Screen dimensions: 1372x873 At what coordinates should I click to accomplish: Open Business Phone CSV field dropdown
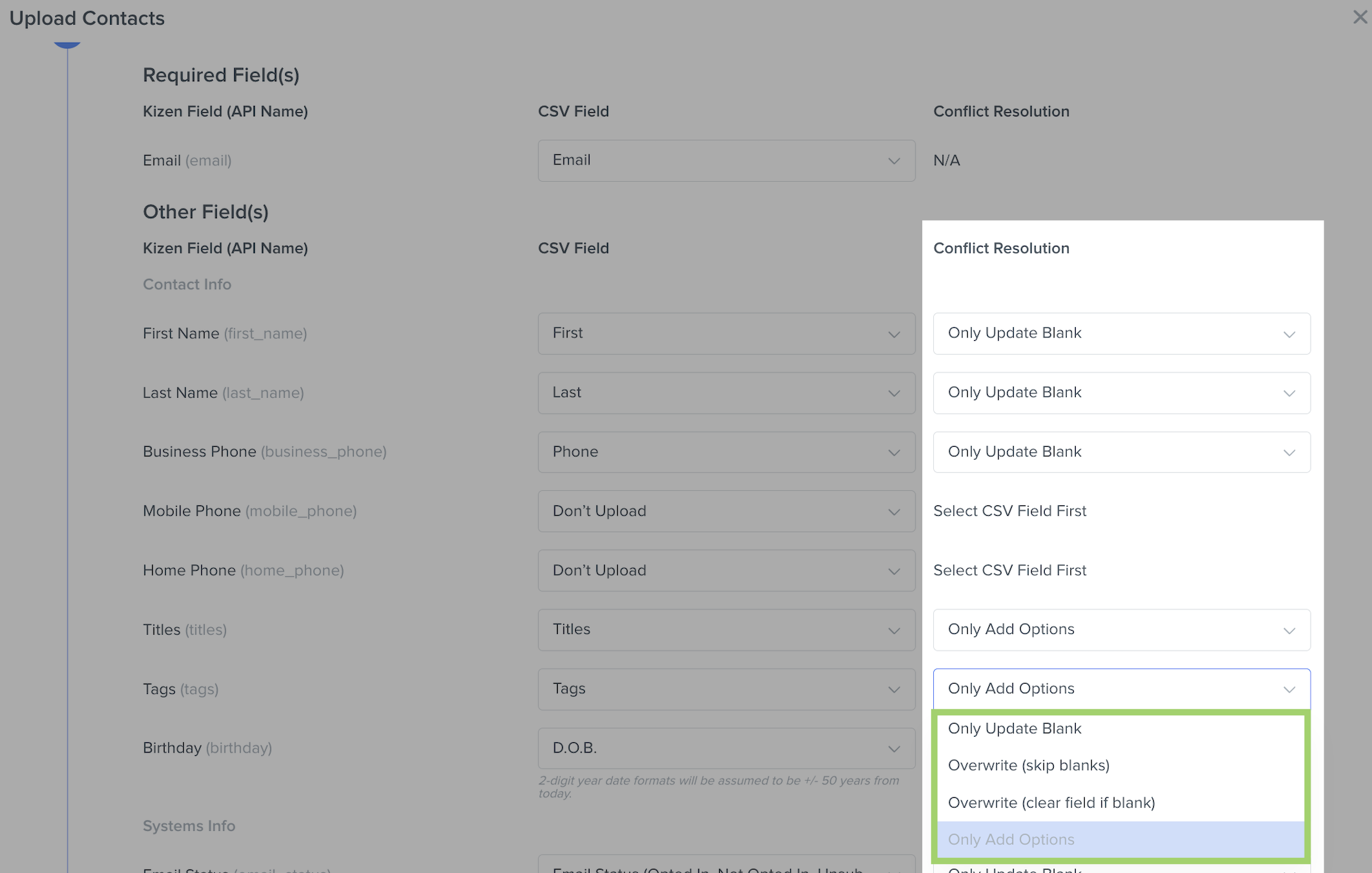[x=726, y=452]
